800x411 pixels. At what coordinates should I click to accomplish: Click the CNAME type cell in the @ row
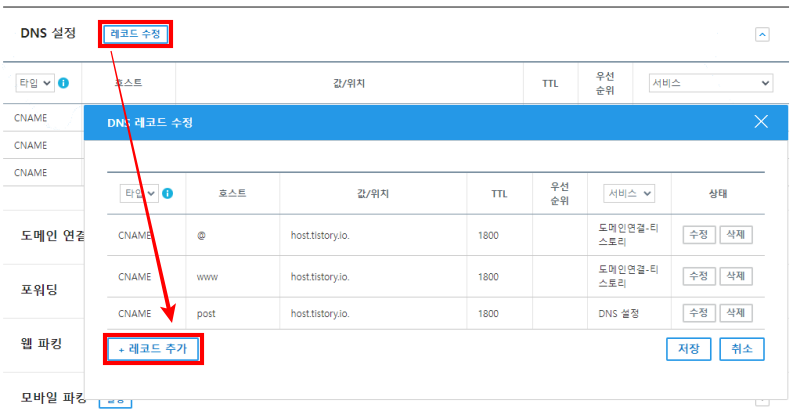135,236
